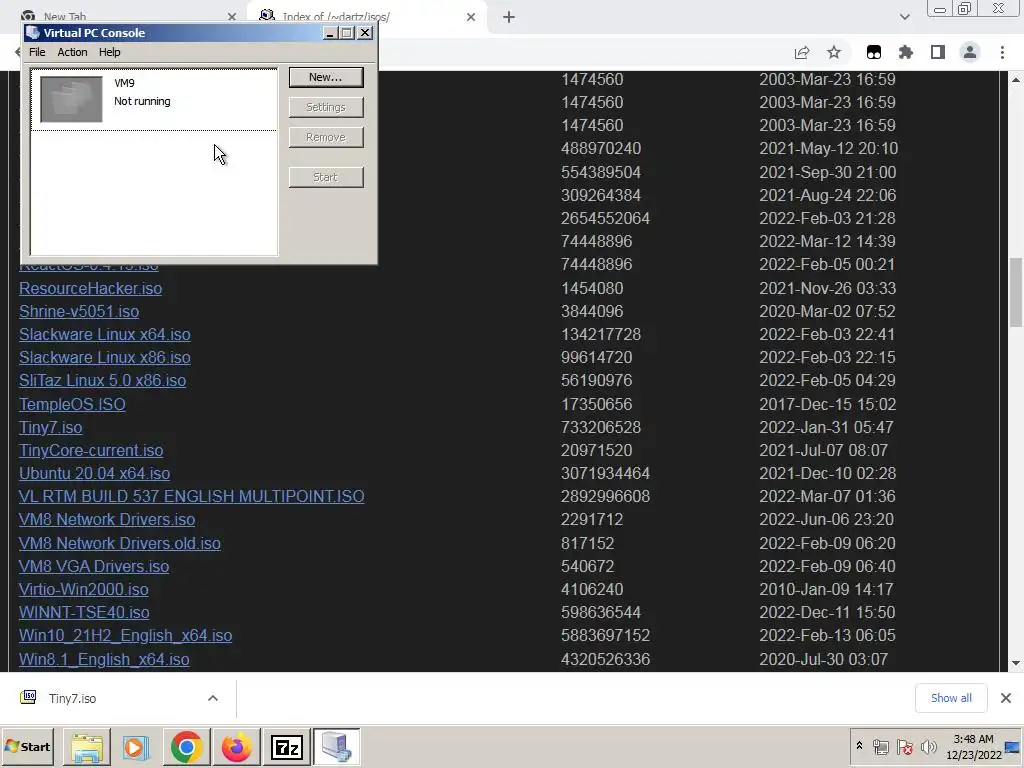This screenshot has width=1024, height=768.
Task: Open Win8.1_English_x64.iso link
Action: coord(104,659)
